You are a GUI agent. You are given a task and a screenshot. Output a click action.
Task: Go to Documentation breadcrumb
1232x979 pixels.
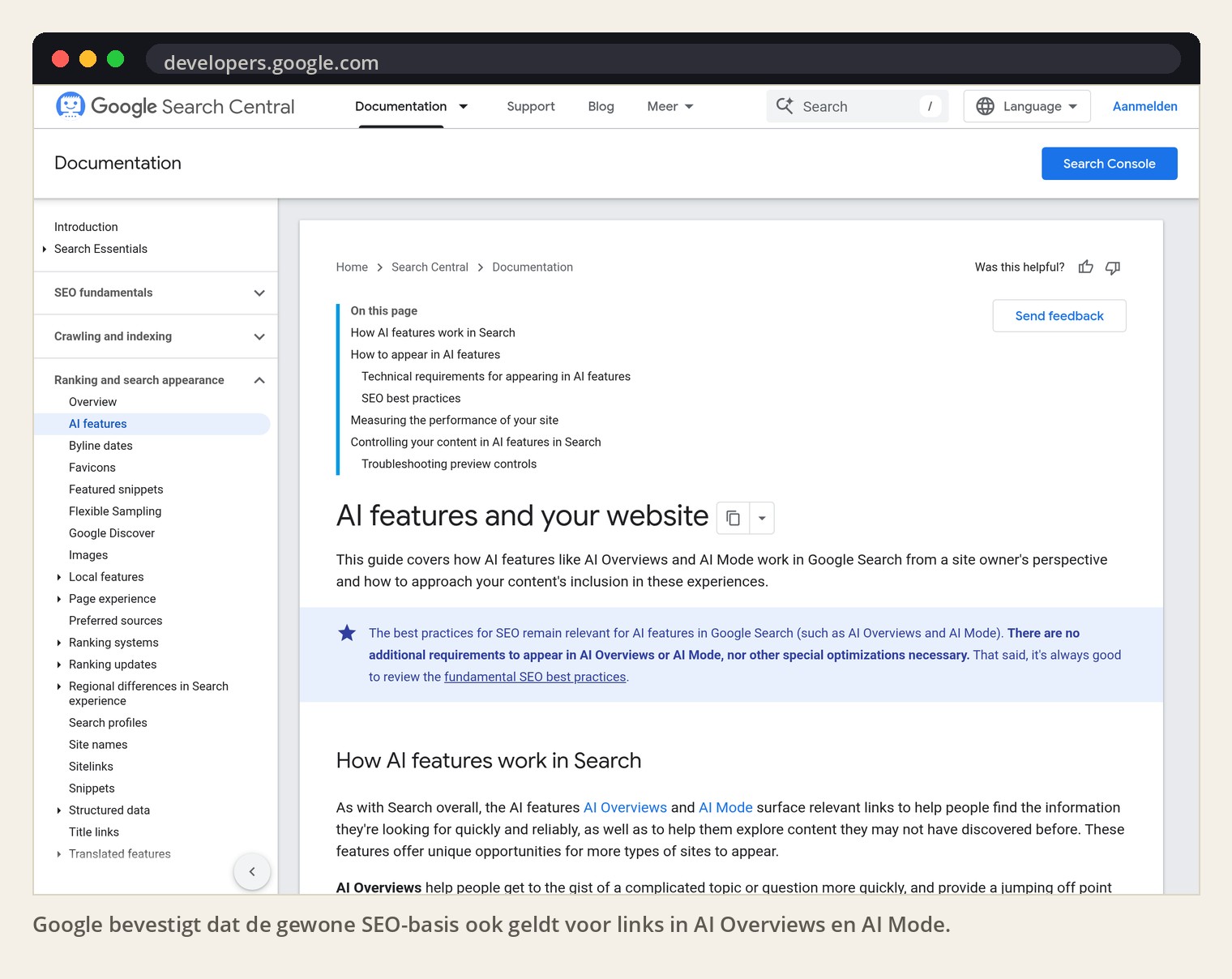tap(533, 267)
